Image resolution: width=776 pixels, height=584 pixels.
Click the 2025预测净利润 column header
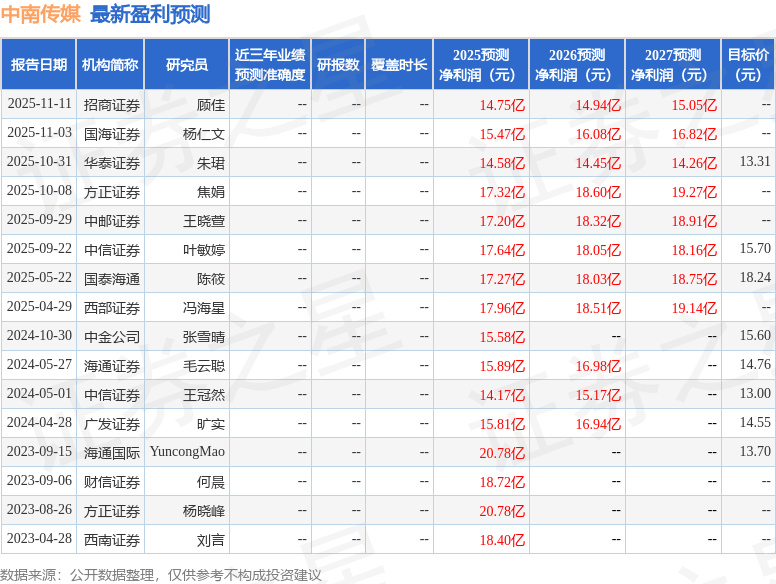(x=481, y=65)
